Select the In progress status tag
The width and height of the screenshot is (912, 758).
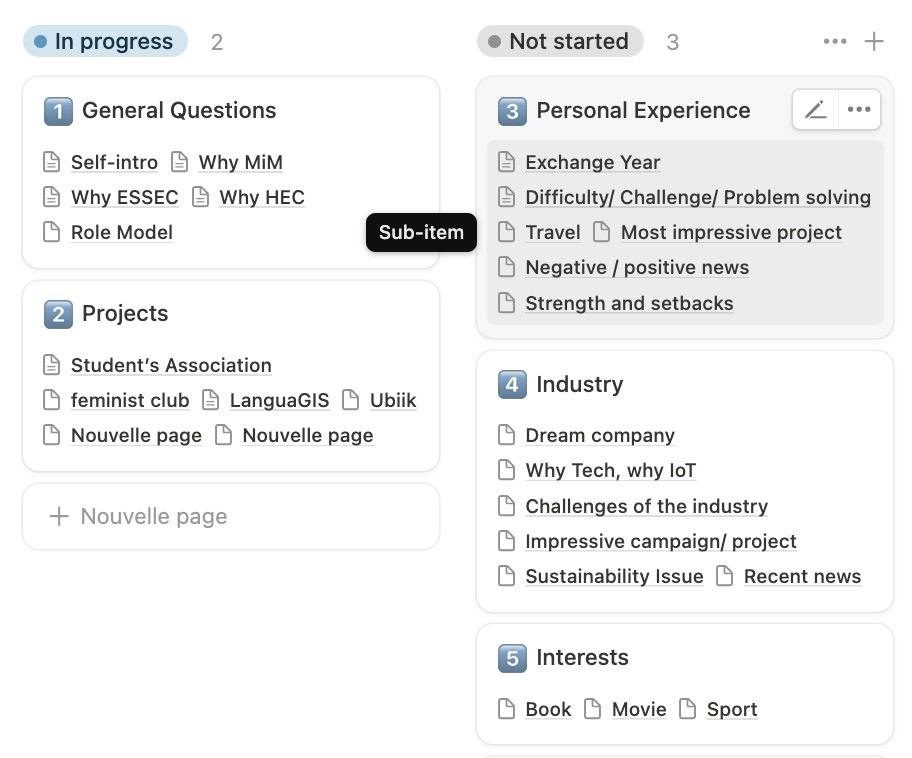coord(105,41)
